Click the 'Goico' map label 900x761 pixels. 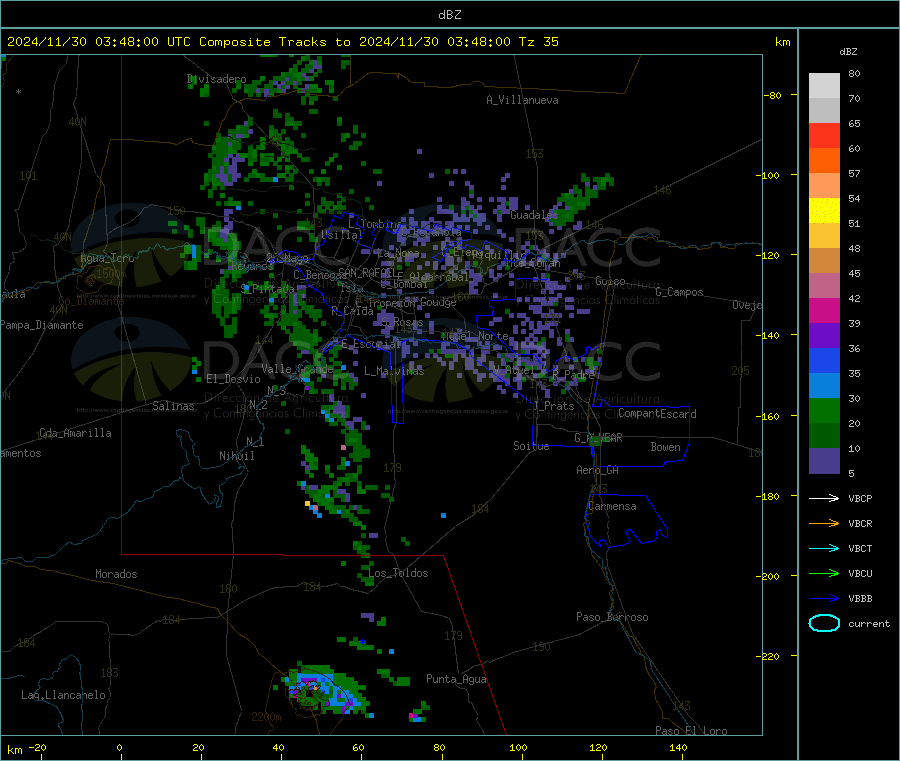610,281
